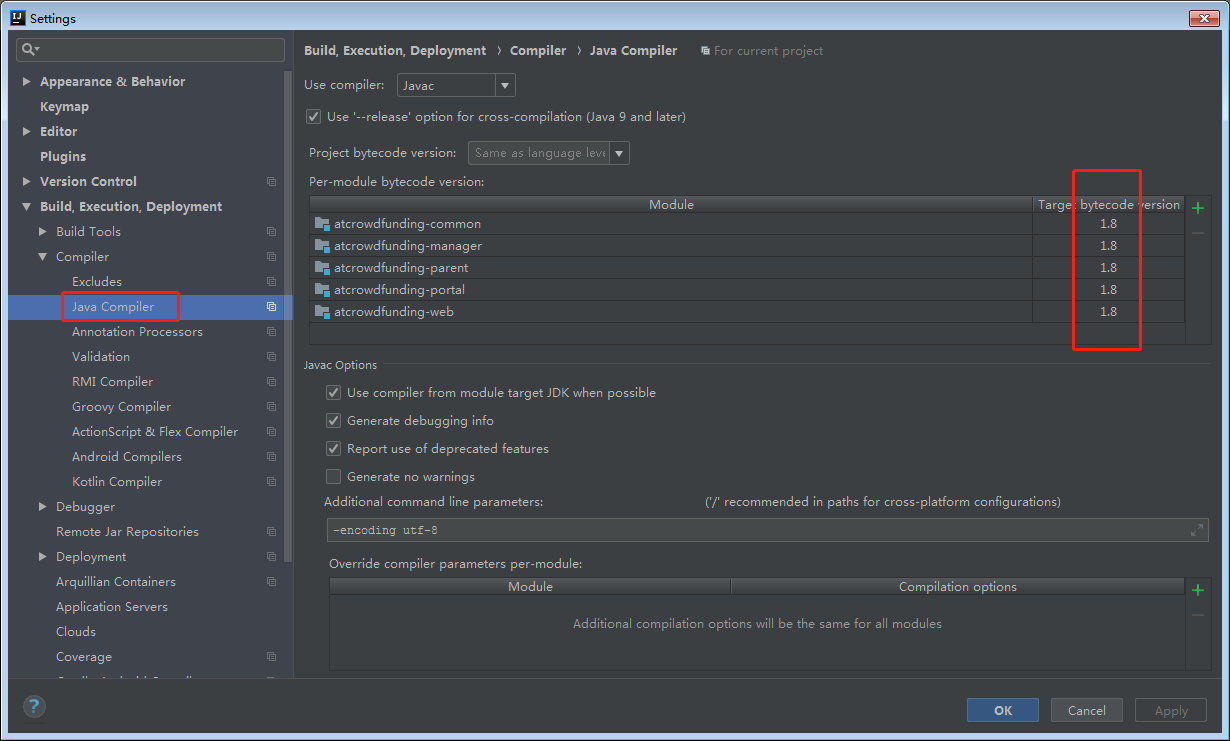This screenshot has height=741, width=1230.
Task: Click the project-level icon beside Compiler
Action: pos(271,257)
